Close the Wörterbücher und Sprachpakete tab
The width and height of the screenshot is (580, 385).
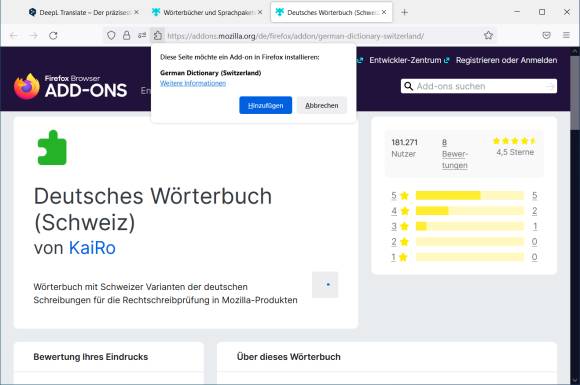click(x=260, y=12)
